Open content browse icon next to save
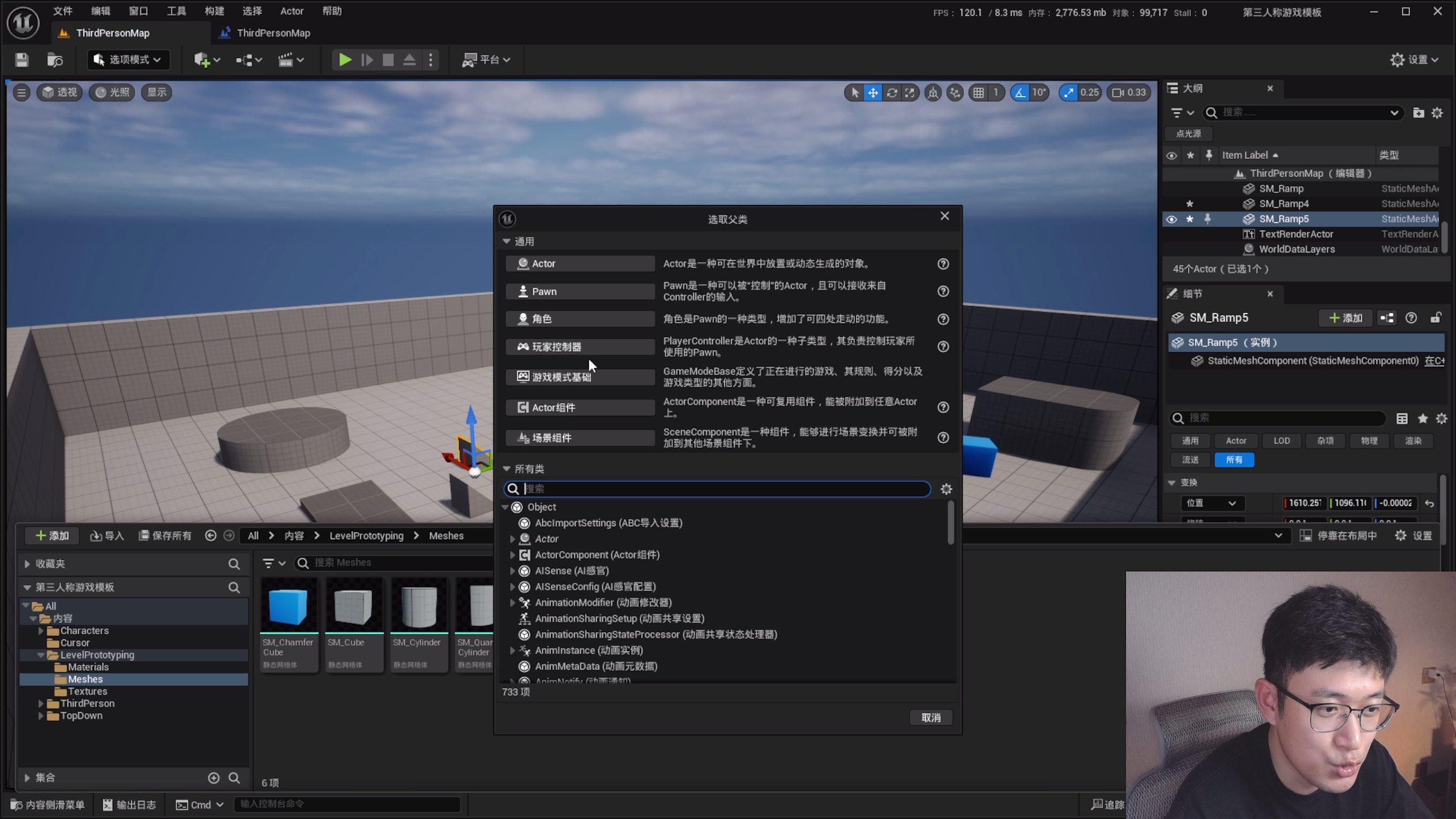The image size is (1456, 819). click(54, 60)
